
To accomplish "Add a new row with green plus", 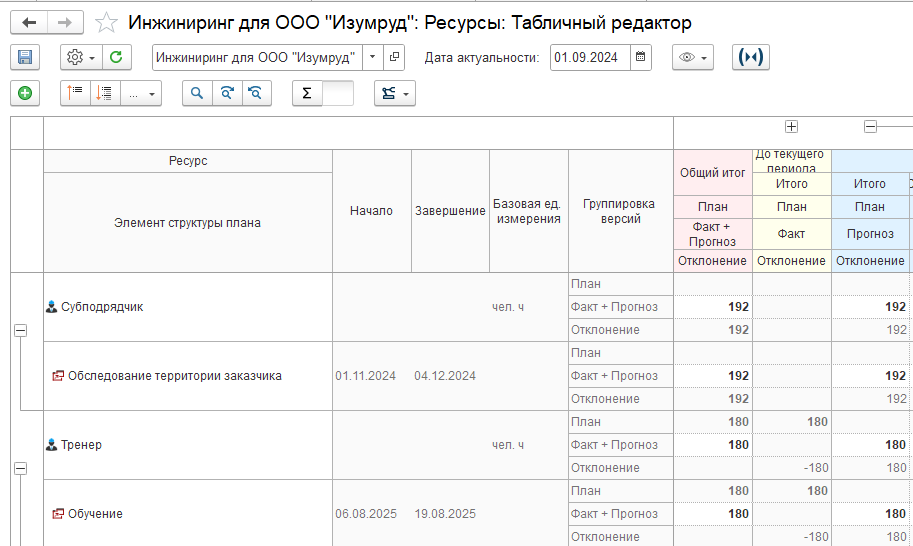I will pyautogui.click(x=25, y=93).
